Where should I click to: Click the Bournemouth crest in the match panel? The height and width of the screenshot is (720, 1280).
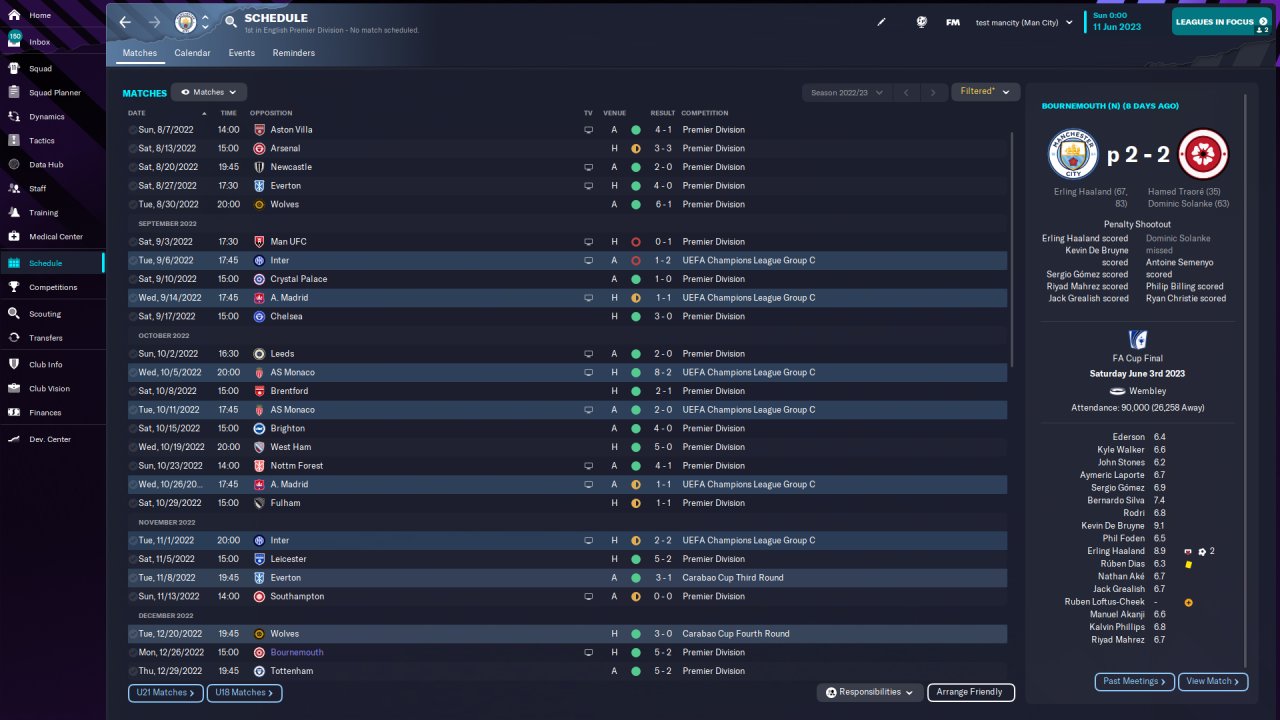[x=1203, y=154]
